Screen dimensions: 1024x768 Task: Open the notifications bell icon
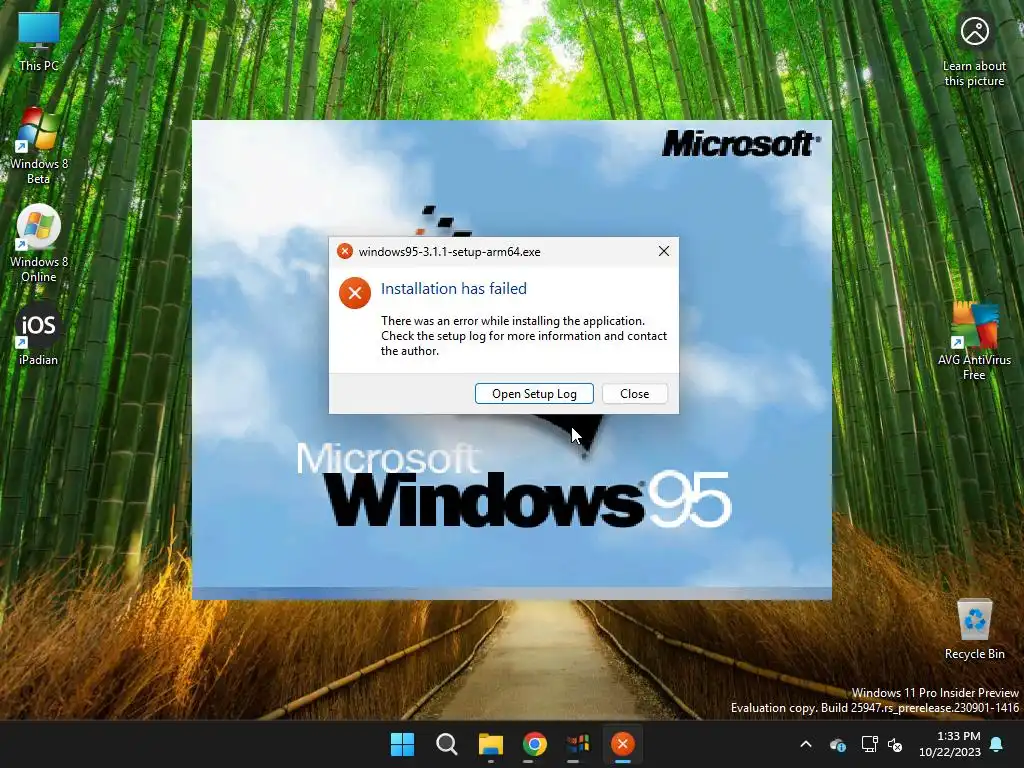point(997,744)
